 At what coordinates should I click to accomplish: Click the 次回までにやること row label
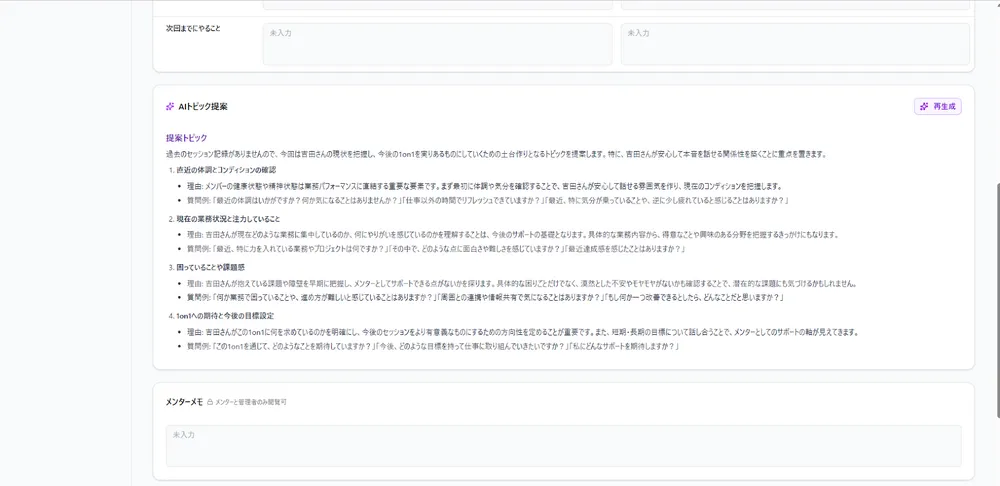pyautogui.click(x=193, y=29)
